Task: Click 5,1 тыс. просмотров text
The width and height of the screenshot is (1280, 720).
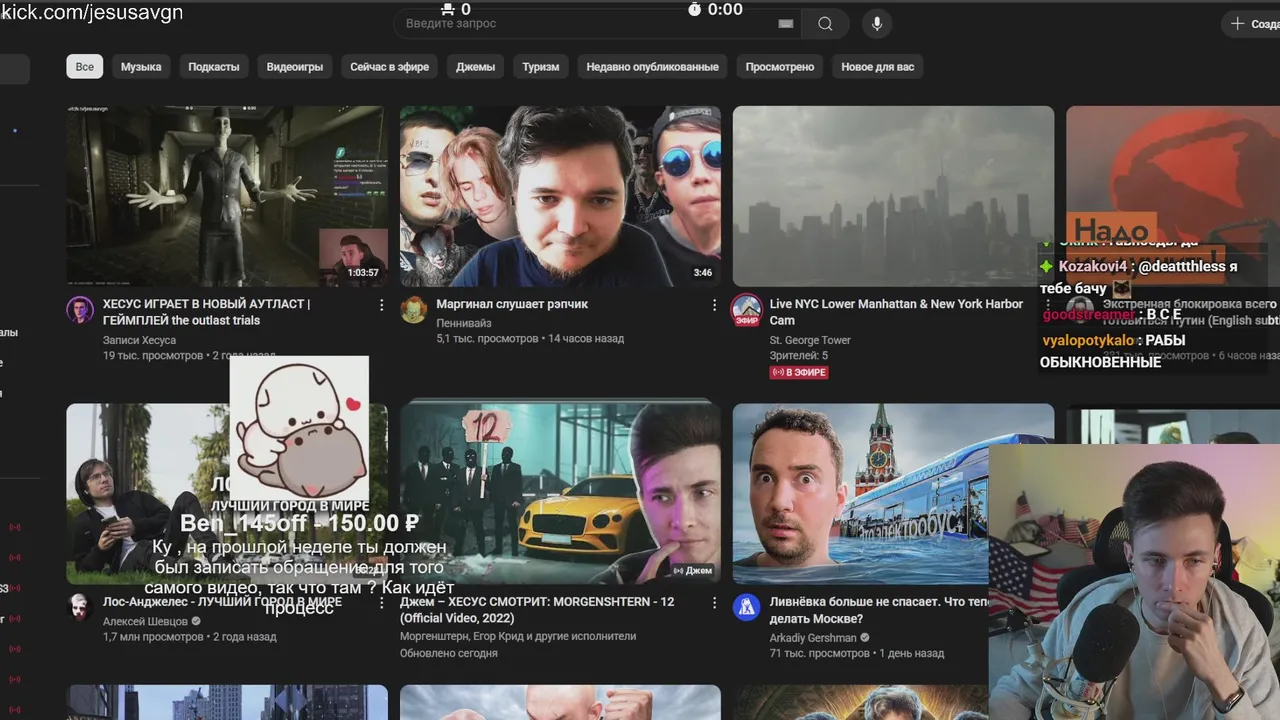Action: pyautogui.click(x=487, y=339)
